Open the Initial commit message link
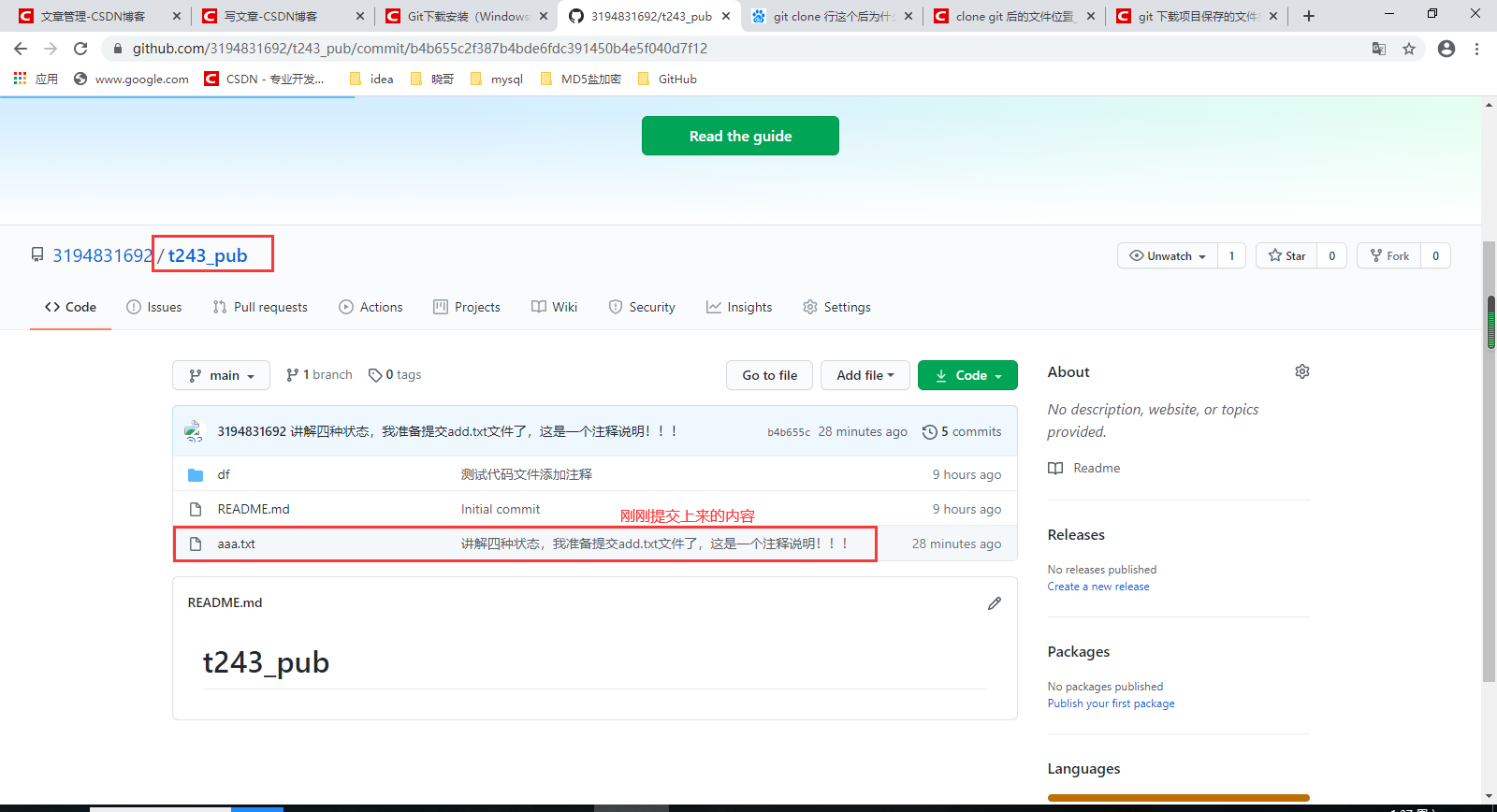 click(501, 509)
